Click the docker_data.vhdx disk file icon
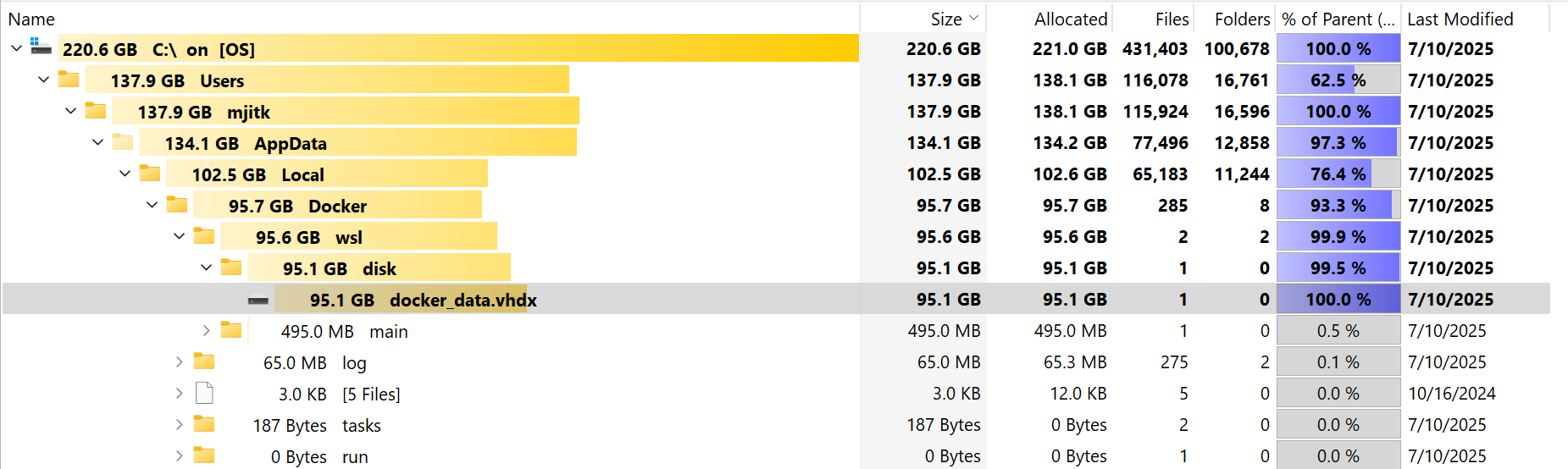 coord(258,300)
